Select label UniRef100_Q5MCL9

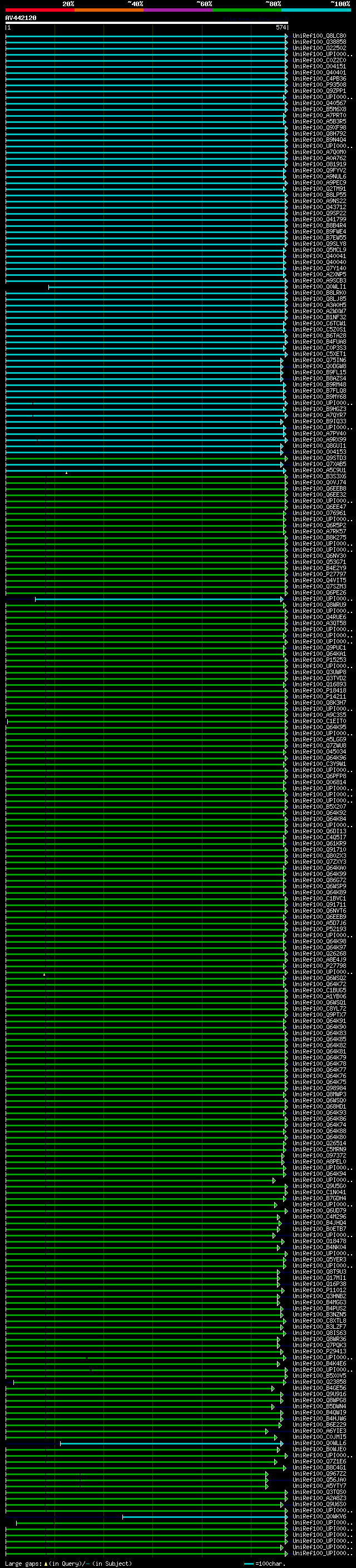319,250
